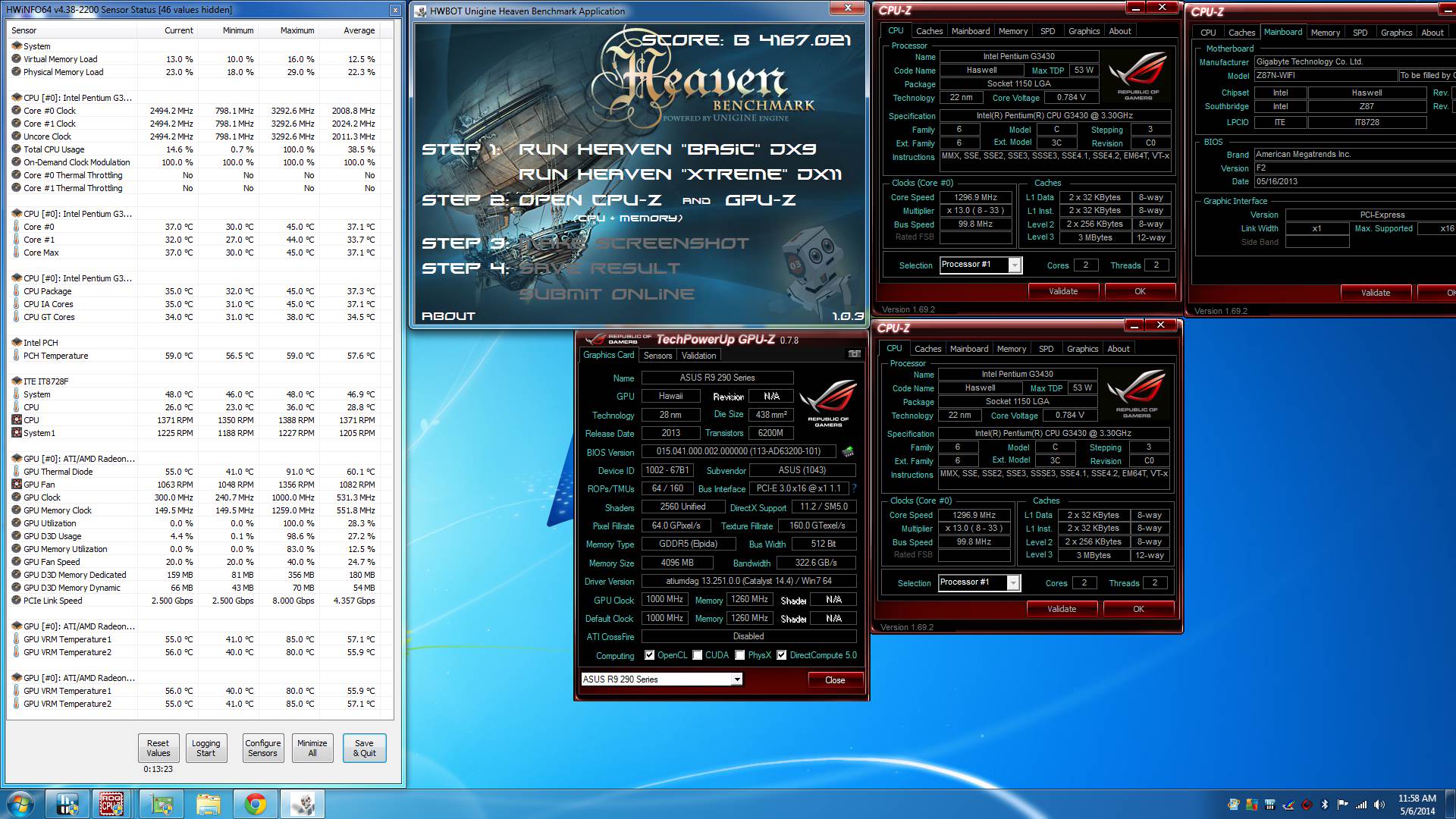This screenshot has height=819, width=1456.
Task: Open Google Chrome from the taskbar
Action: pos(256,804)
